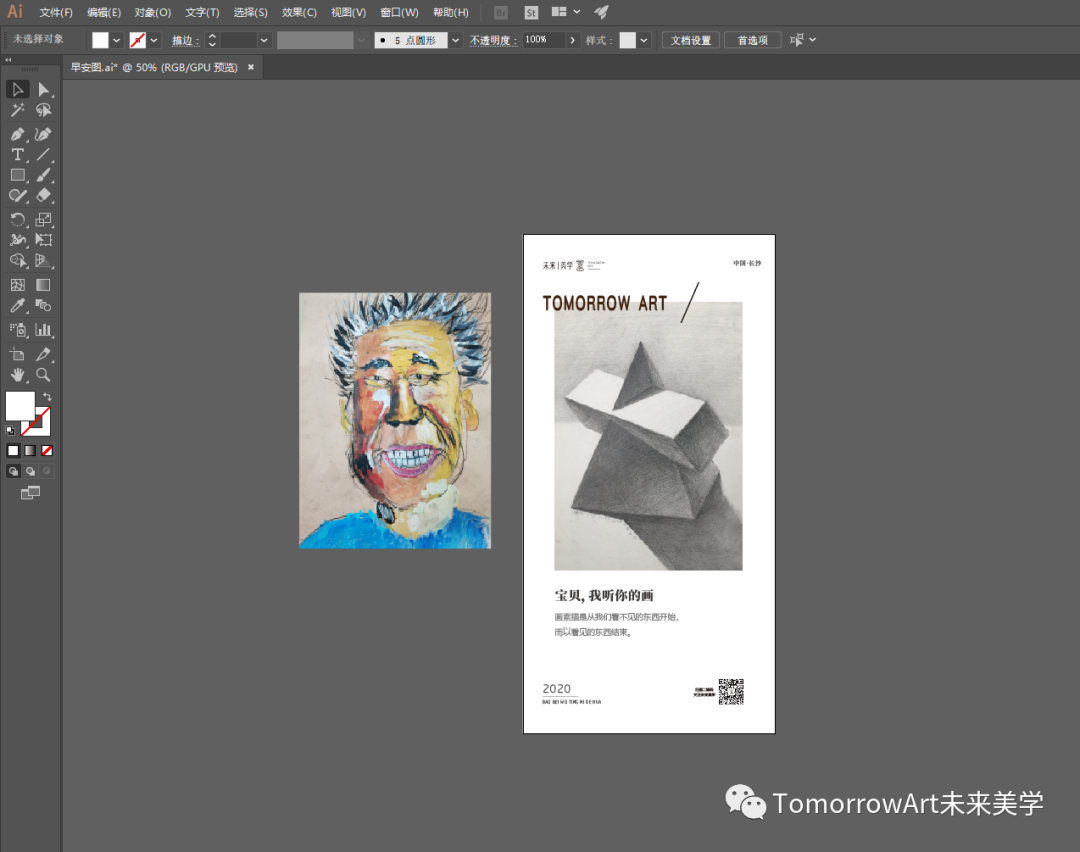
Task: Open the 样式 style dropdown
Action: click(x=644, y=40)
